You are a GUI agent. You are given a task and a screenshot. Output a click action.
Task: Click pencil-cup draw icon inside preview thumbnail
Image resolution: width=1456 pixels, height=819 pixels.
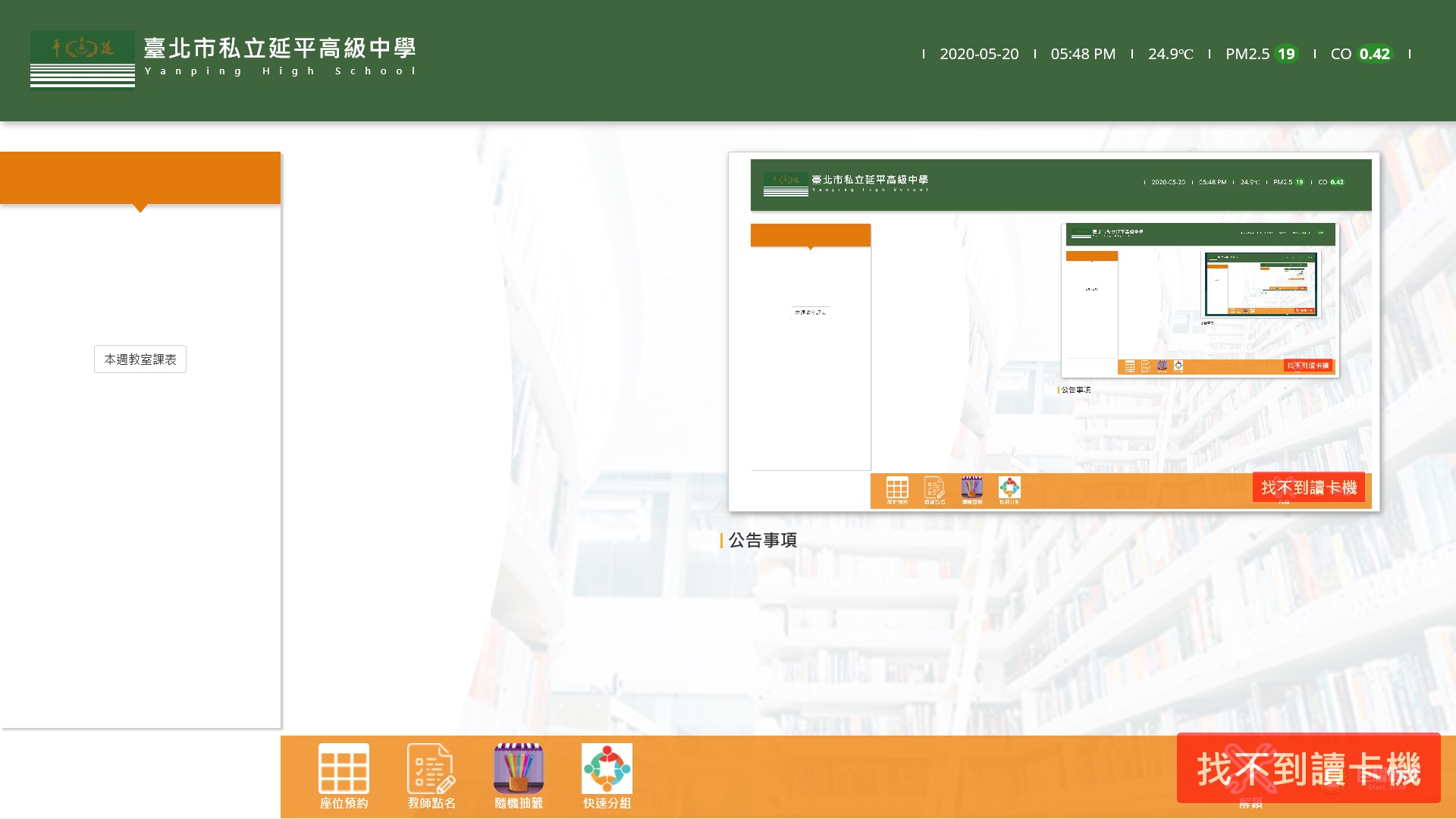coord(972,489)
